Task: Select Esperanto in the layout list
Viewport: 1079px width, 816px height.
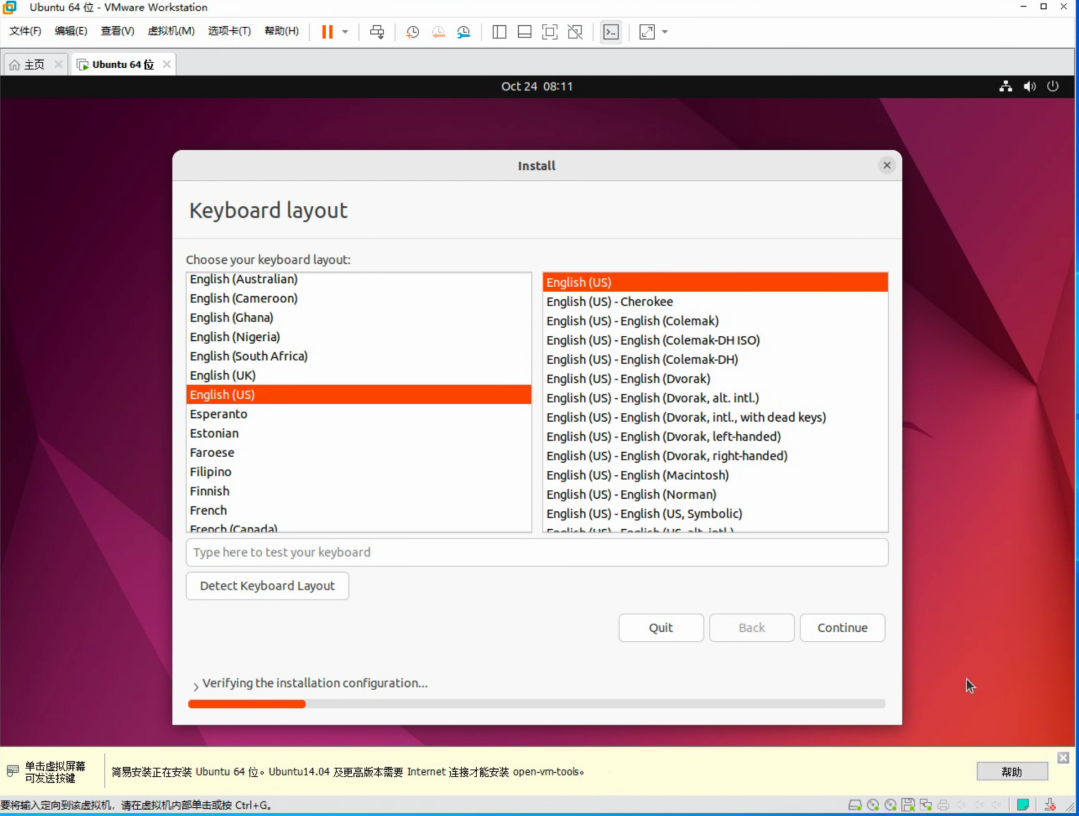Action: click(359, 414)
